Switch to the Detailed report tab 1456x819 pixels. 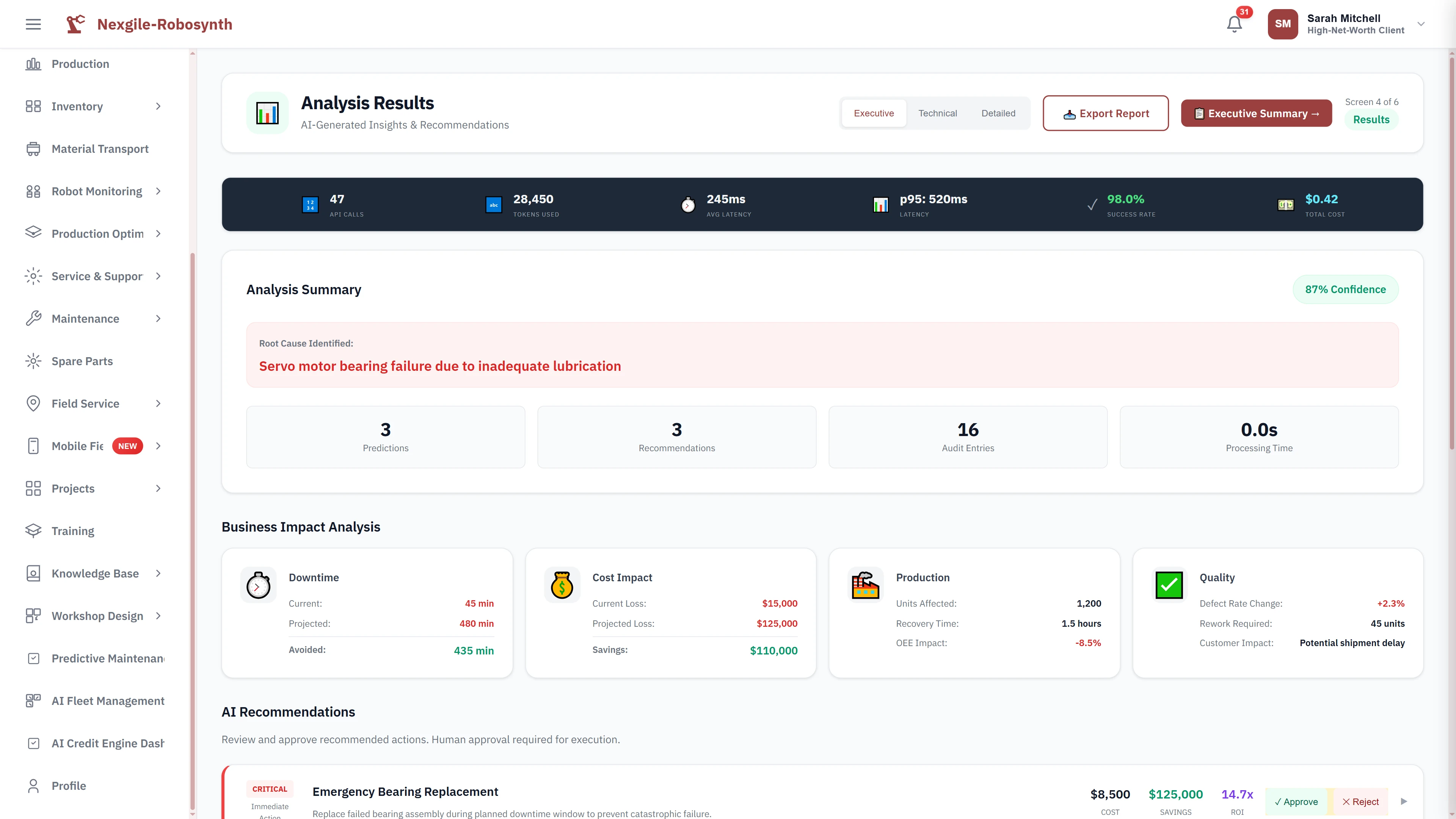[x=998, y=113]
